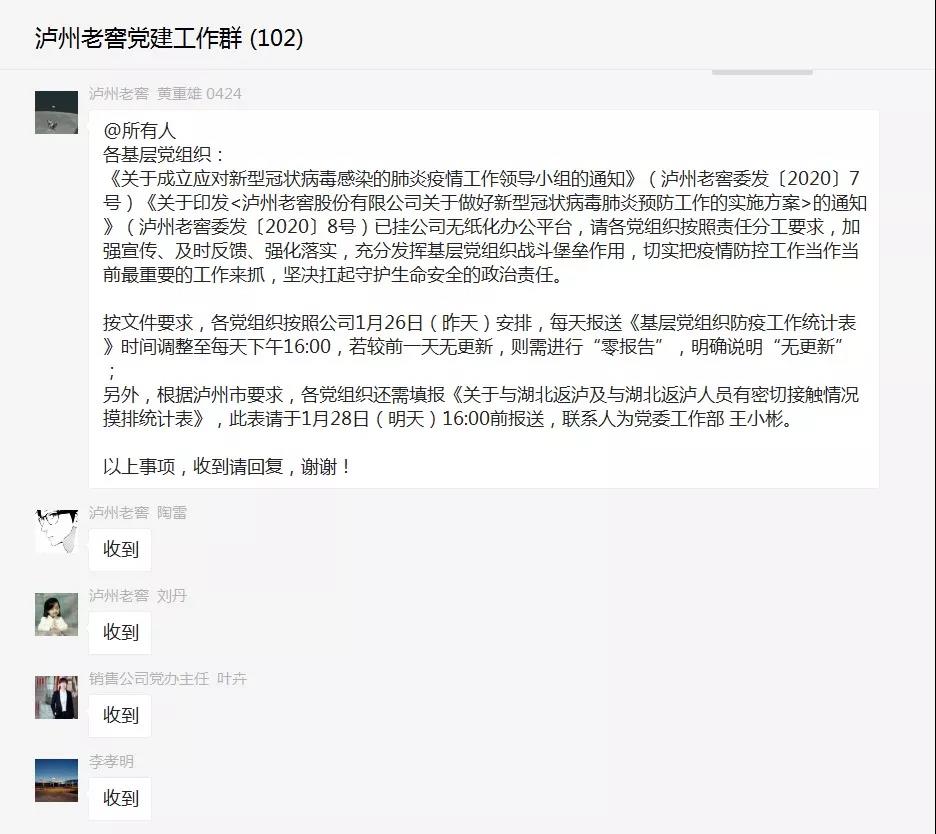Click sender label 销售公司党办主任 叶卉
This screenshot has height=834, width=936.
coord(168,679)
